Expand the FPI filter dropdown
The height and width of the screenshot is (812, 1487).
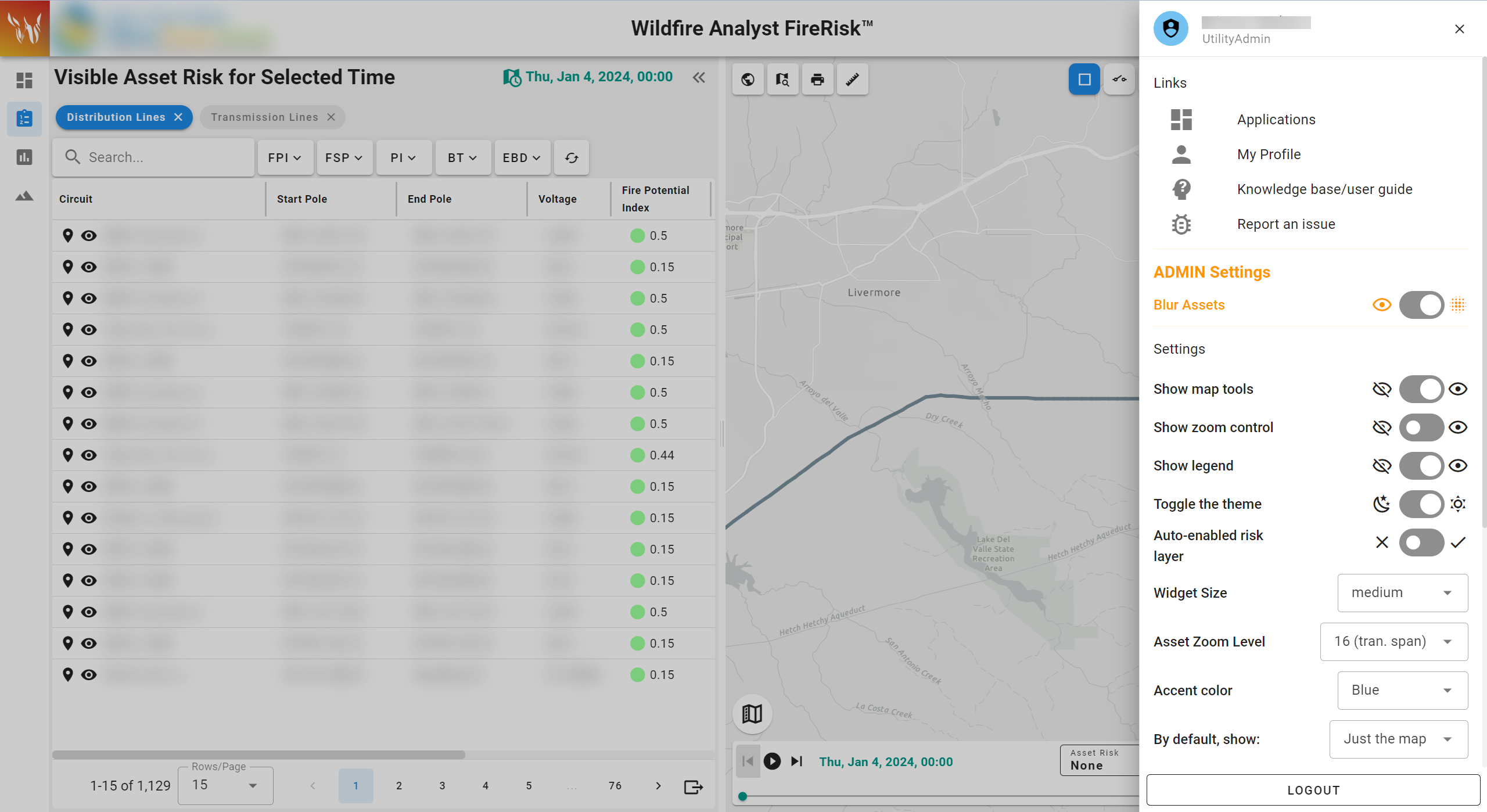(285, 157)
